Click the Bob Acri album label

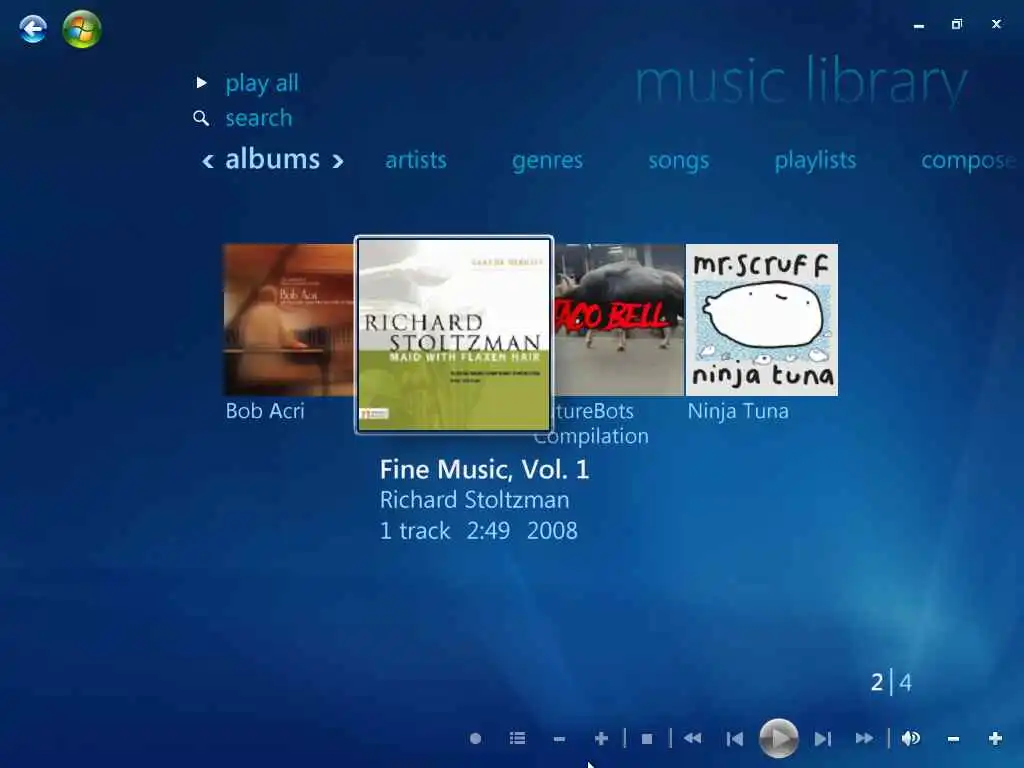(264, 411)
